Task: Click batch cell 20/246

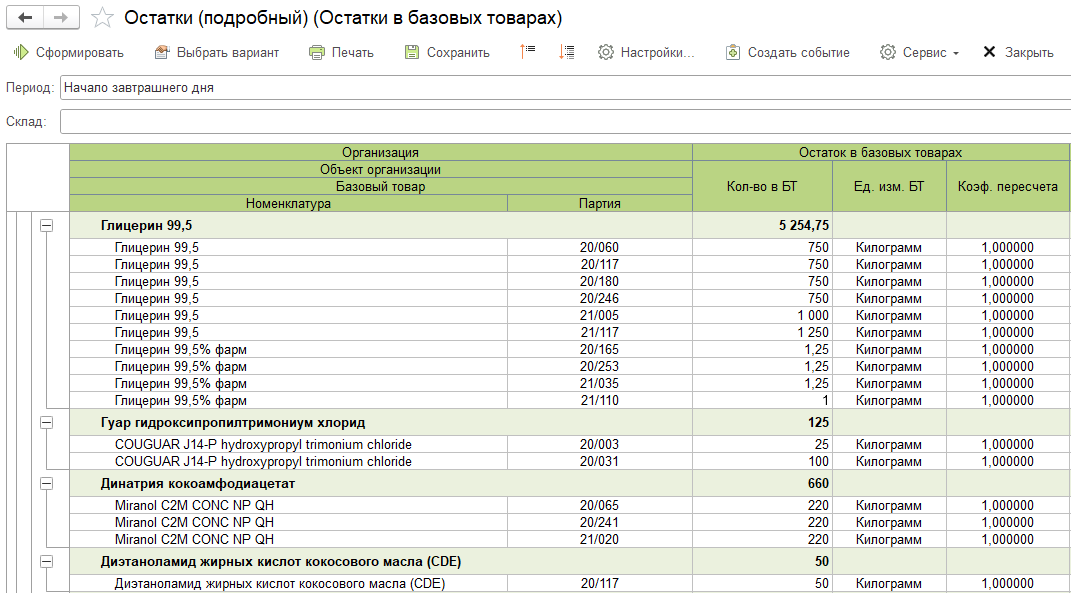Action: 600,299
